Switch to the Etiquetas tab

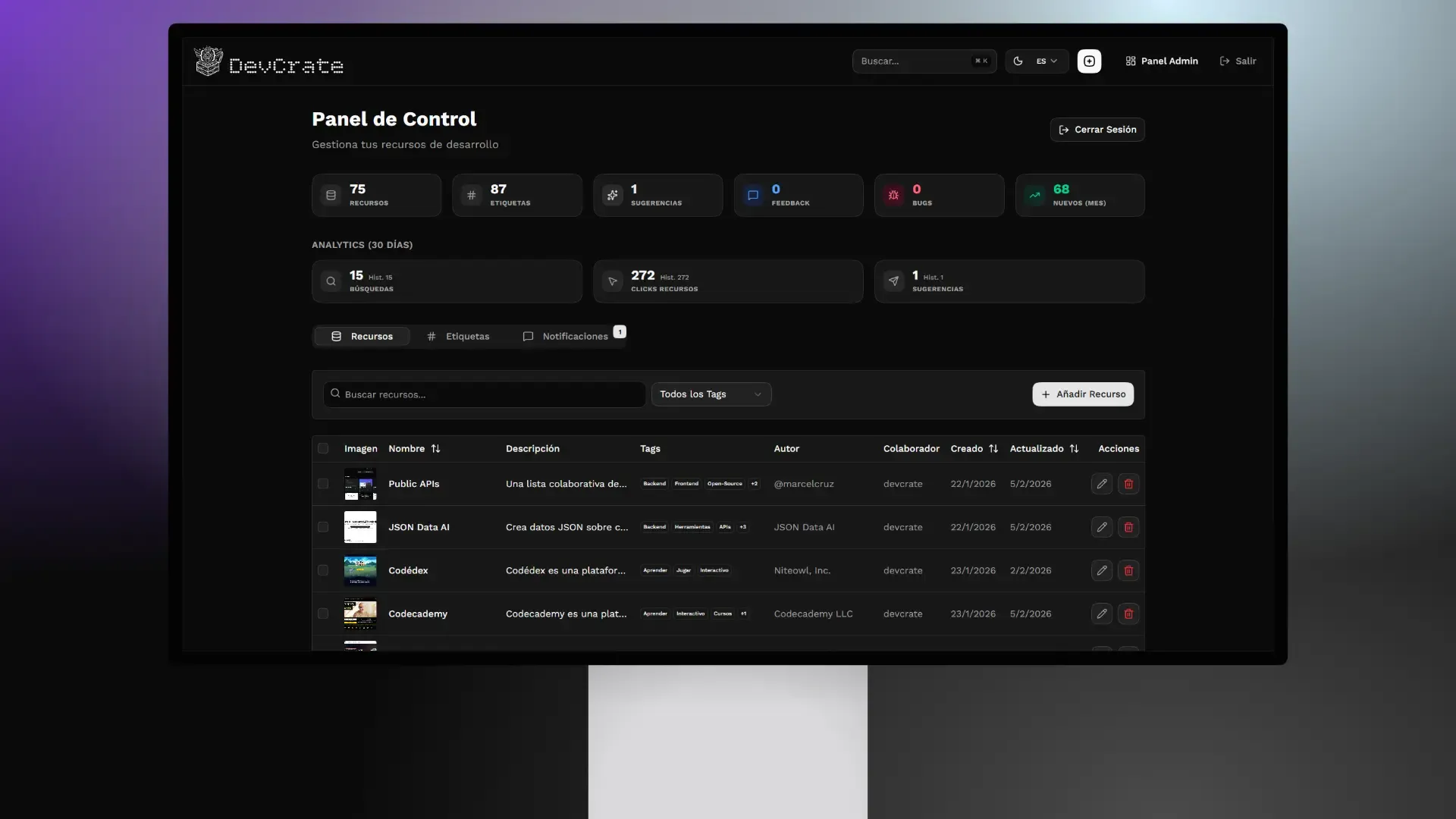click(x=458, y=337)
